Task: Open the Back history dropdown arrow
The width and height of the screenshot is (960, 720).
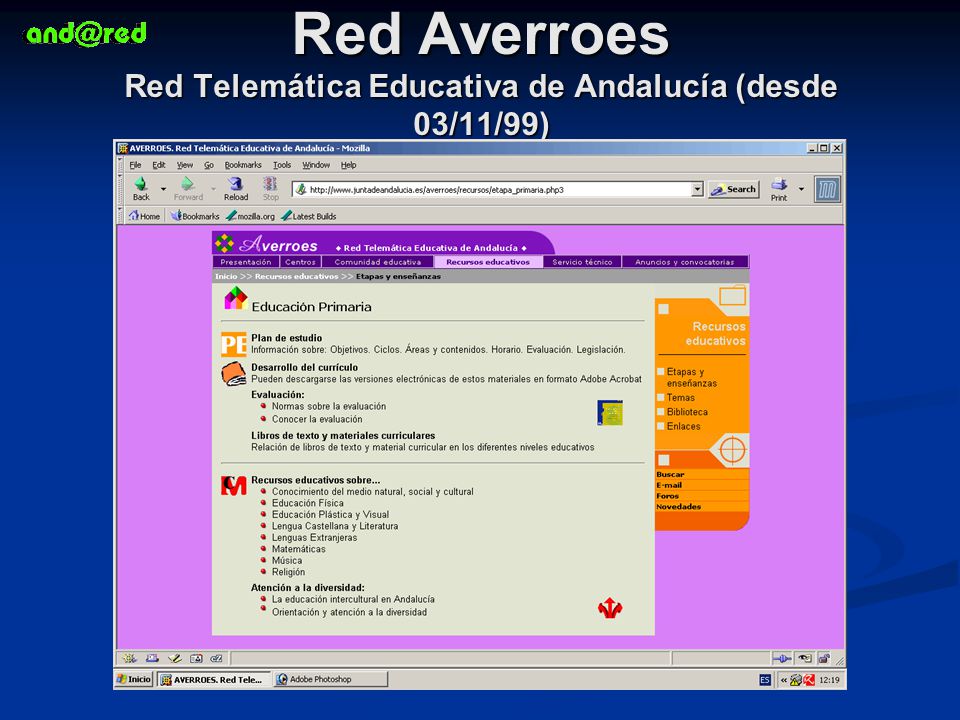Action: [163, 189]
